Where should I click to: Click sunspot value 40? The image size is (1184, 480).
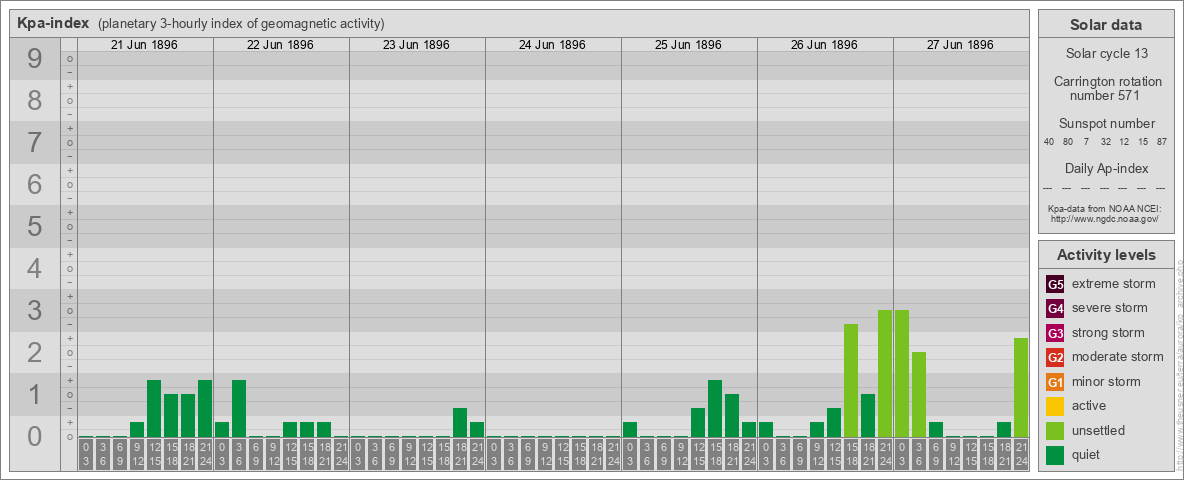point(1049,142)
